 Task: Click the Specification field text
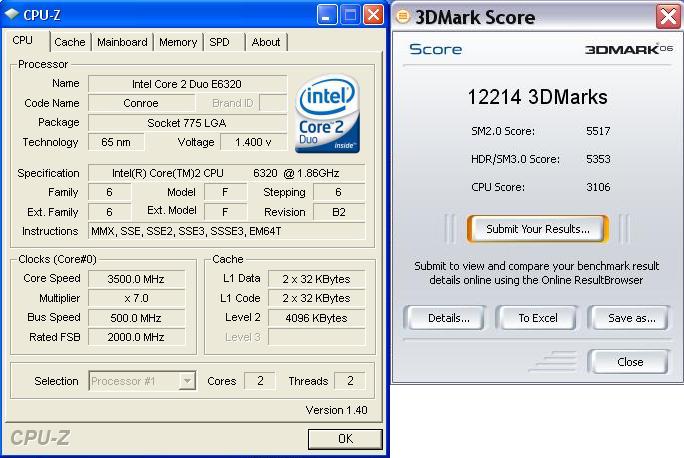click(226, 173)
